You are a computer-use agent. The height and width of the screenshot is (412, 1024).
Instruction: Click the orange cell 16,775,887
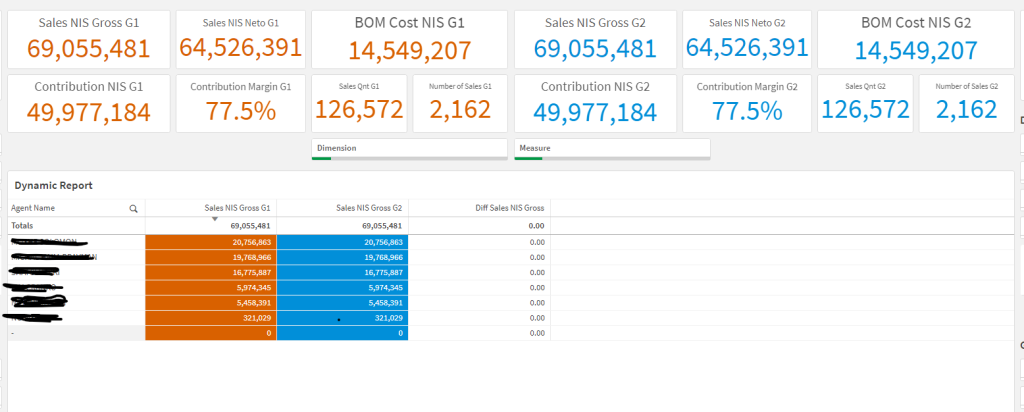tap(211, 272)
